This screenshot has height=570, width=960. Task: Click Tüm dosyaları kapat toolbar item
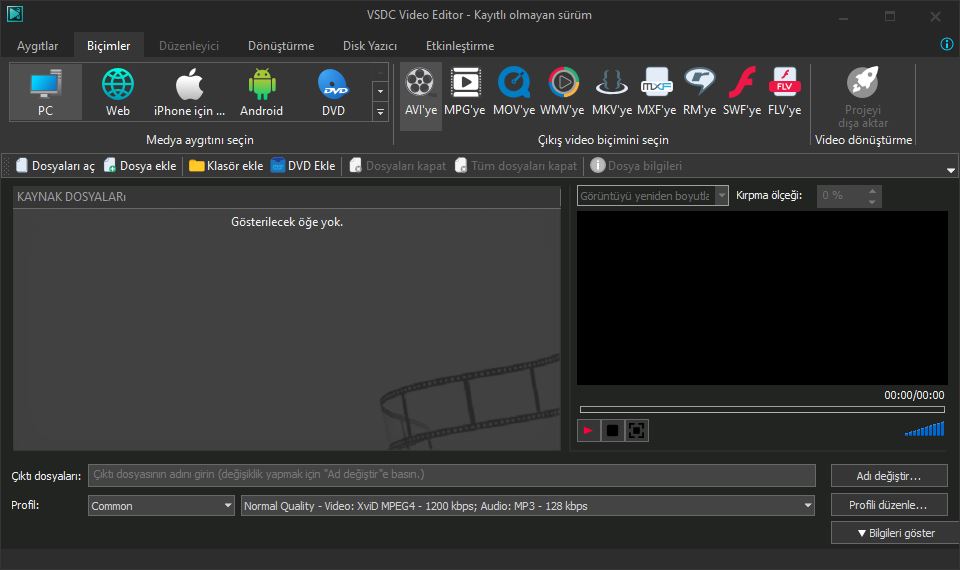coord(516,165)
